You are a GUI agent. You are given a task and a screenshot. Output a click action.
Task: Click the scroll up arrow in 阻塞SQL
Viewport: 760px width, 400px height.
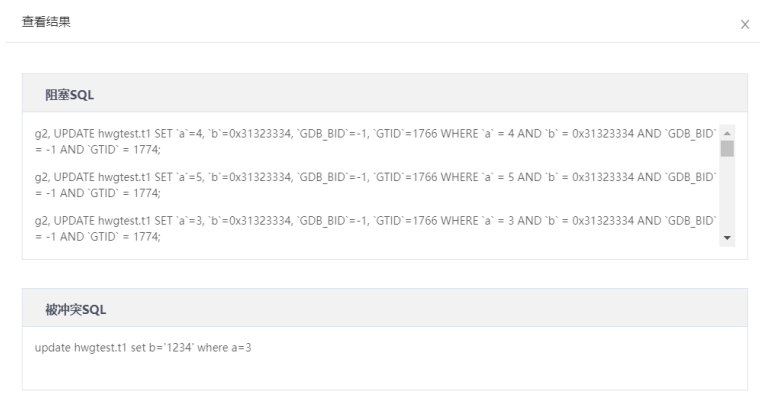click(727, 132)
